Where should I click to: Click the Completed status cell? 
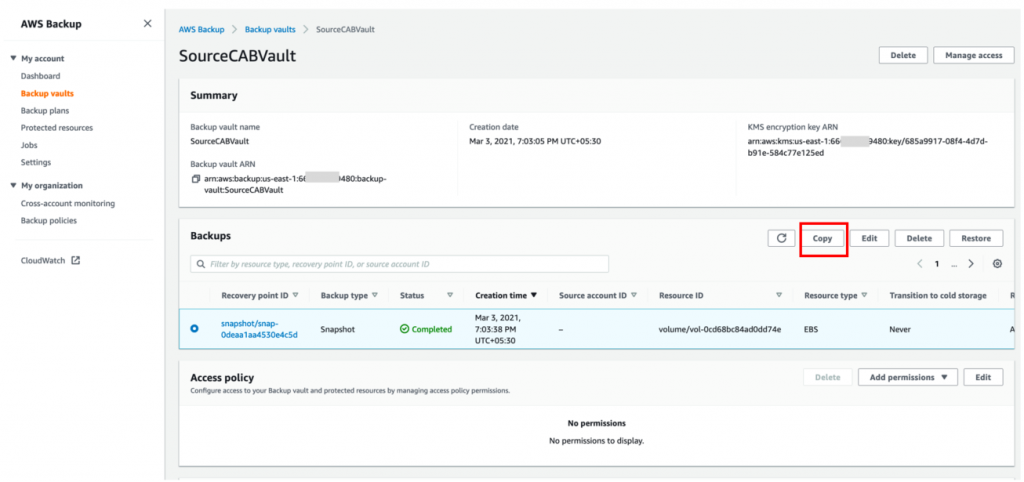tap(426, 329)
